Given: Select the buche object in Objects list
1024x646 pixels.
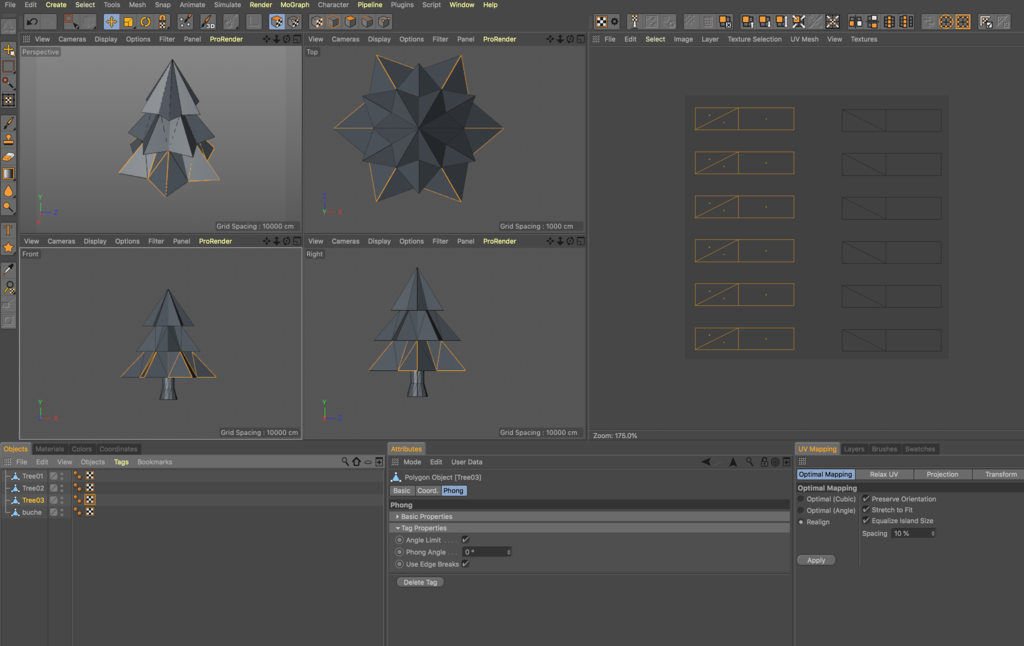Looking at the screenshot, I should [x=31, y=512].
